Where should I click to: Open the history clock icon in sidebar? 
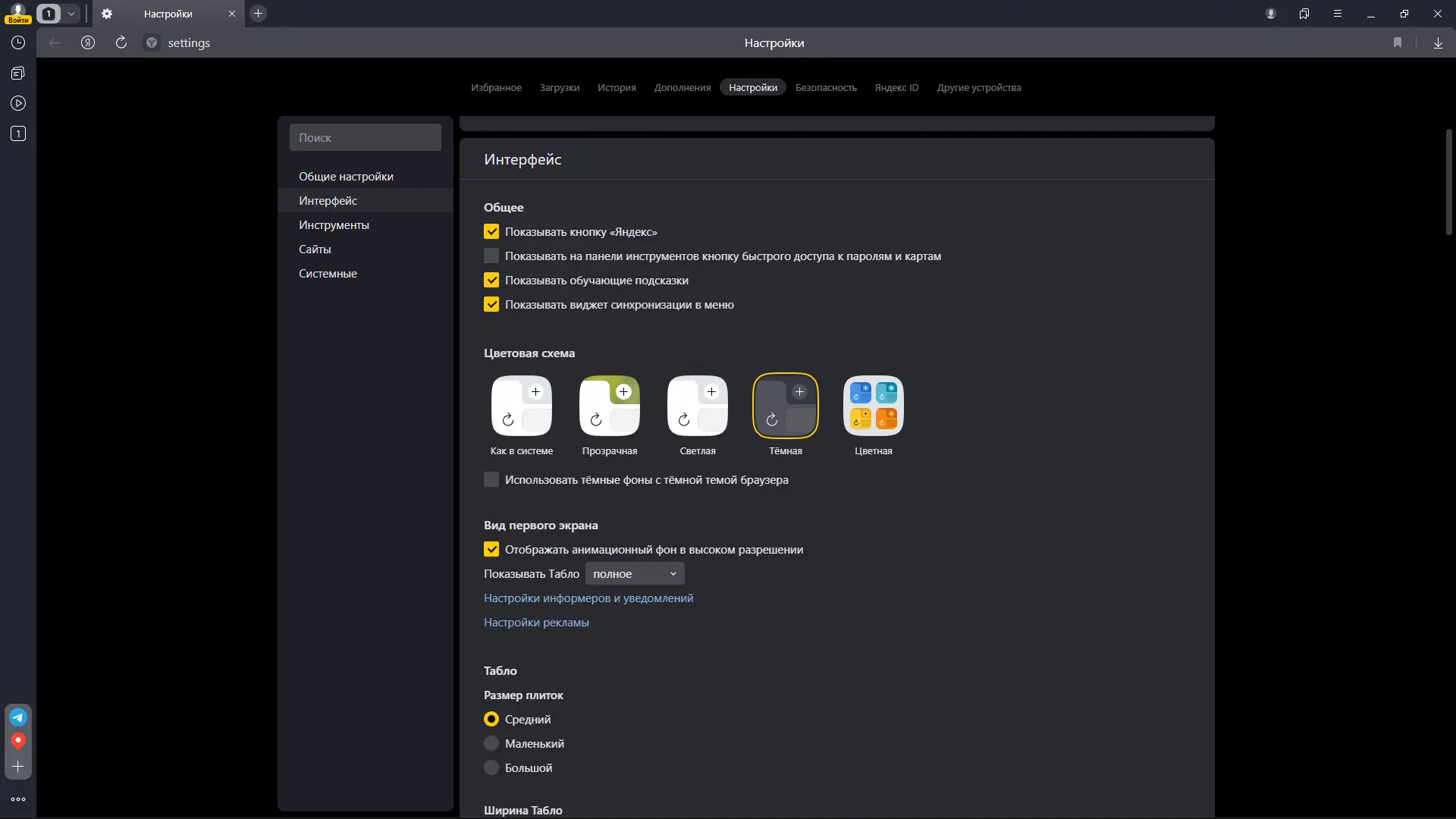(18, 43)
